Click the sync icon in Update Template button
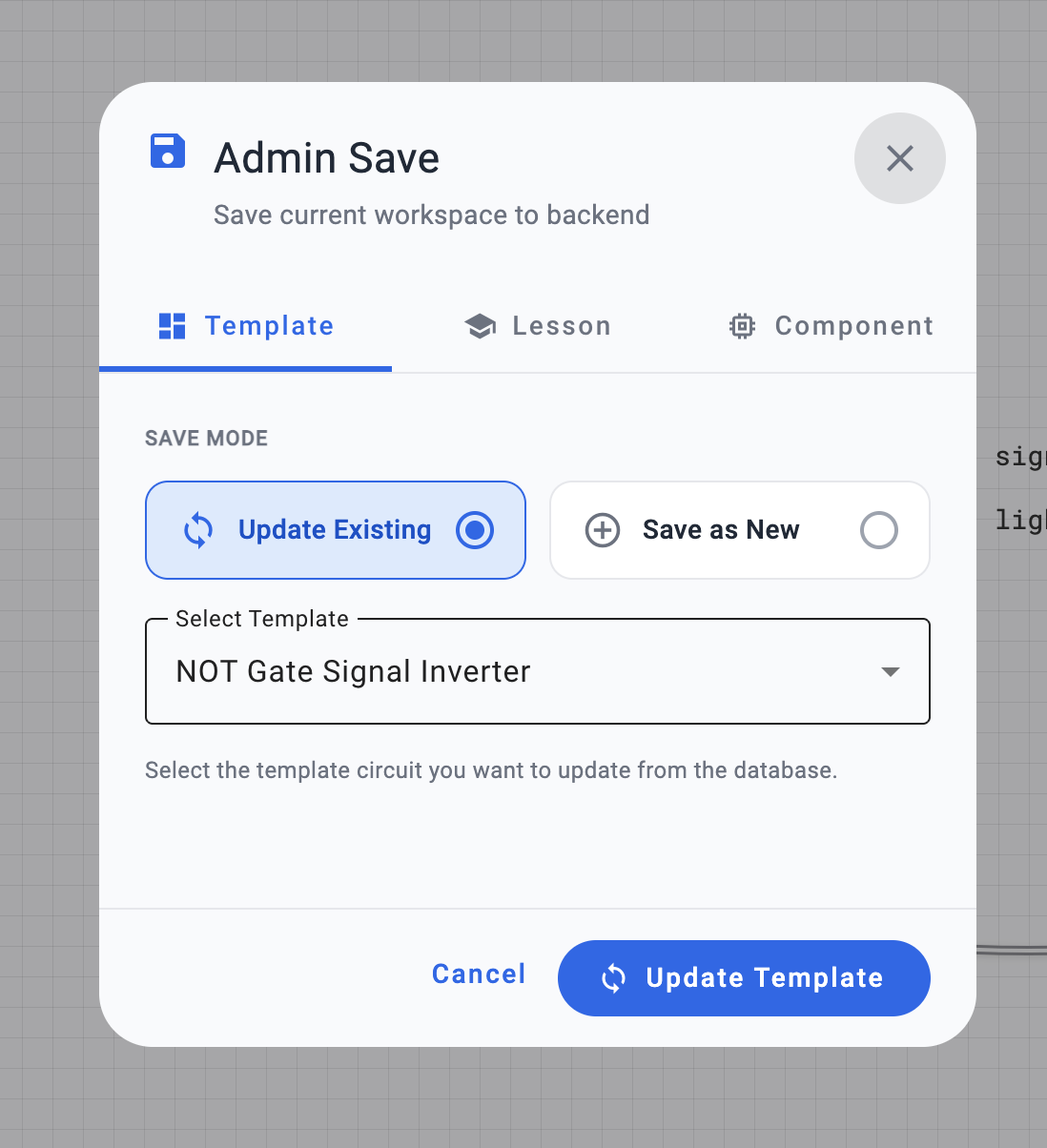The height and width of the screenshot is (1148, 1047). click(613, 978)
